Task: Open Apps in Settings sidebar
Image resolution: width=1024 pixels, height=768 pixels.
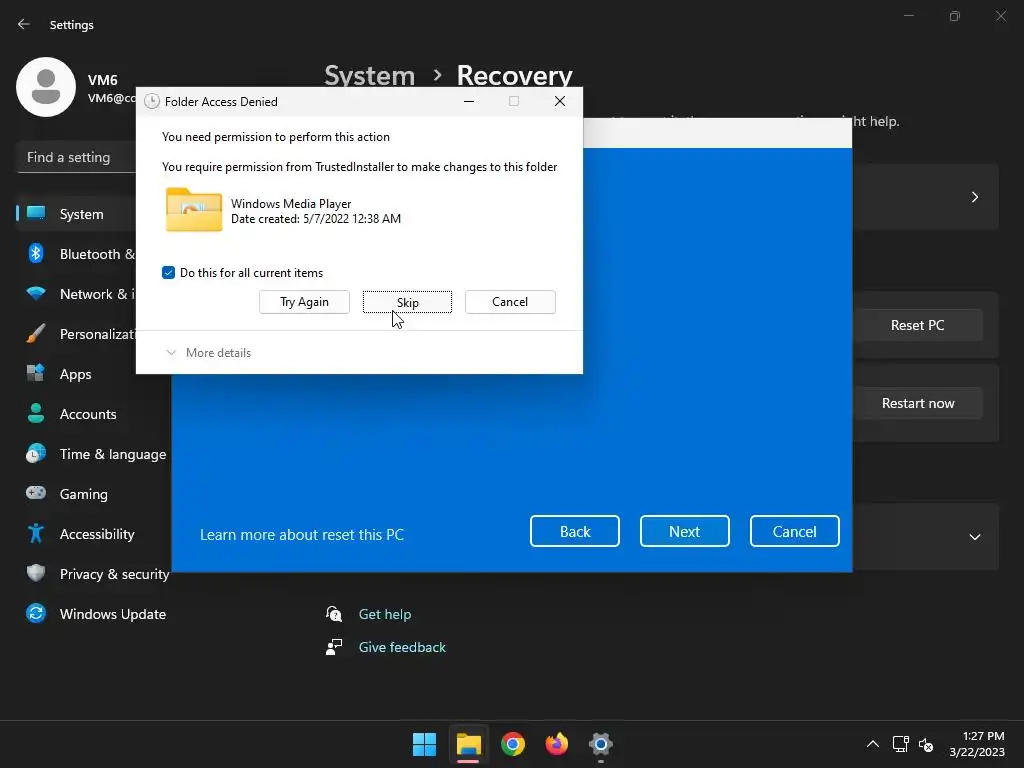Action: (75, 374)
